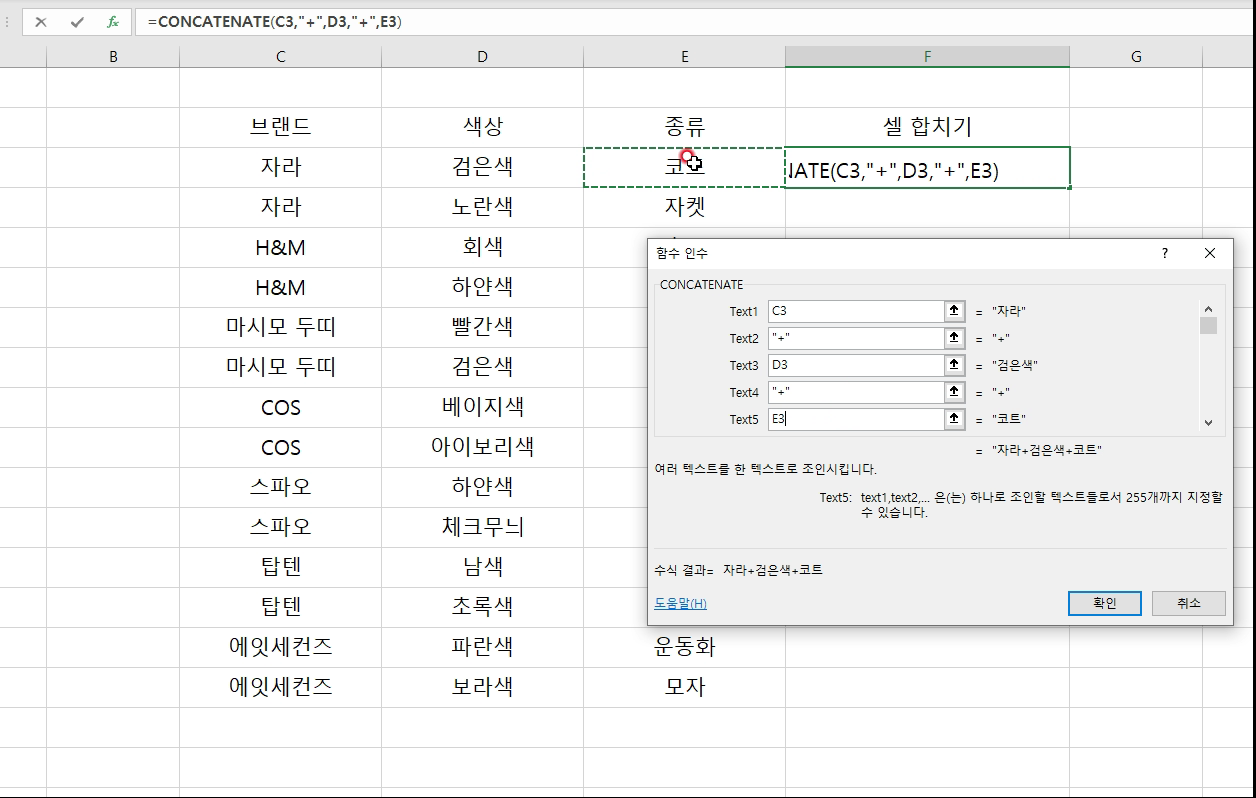Viewport: 1256px width, 798px height.
Task: Select the 보라색 cell
Action: click(x=482, y=687)
